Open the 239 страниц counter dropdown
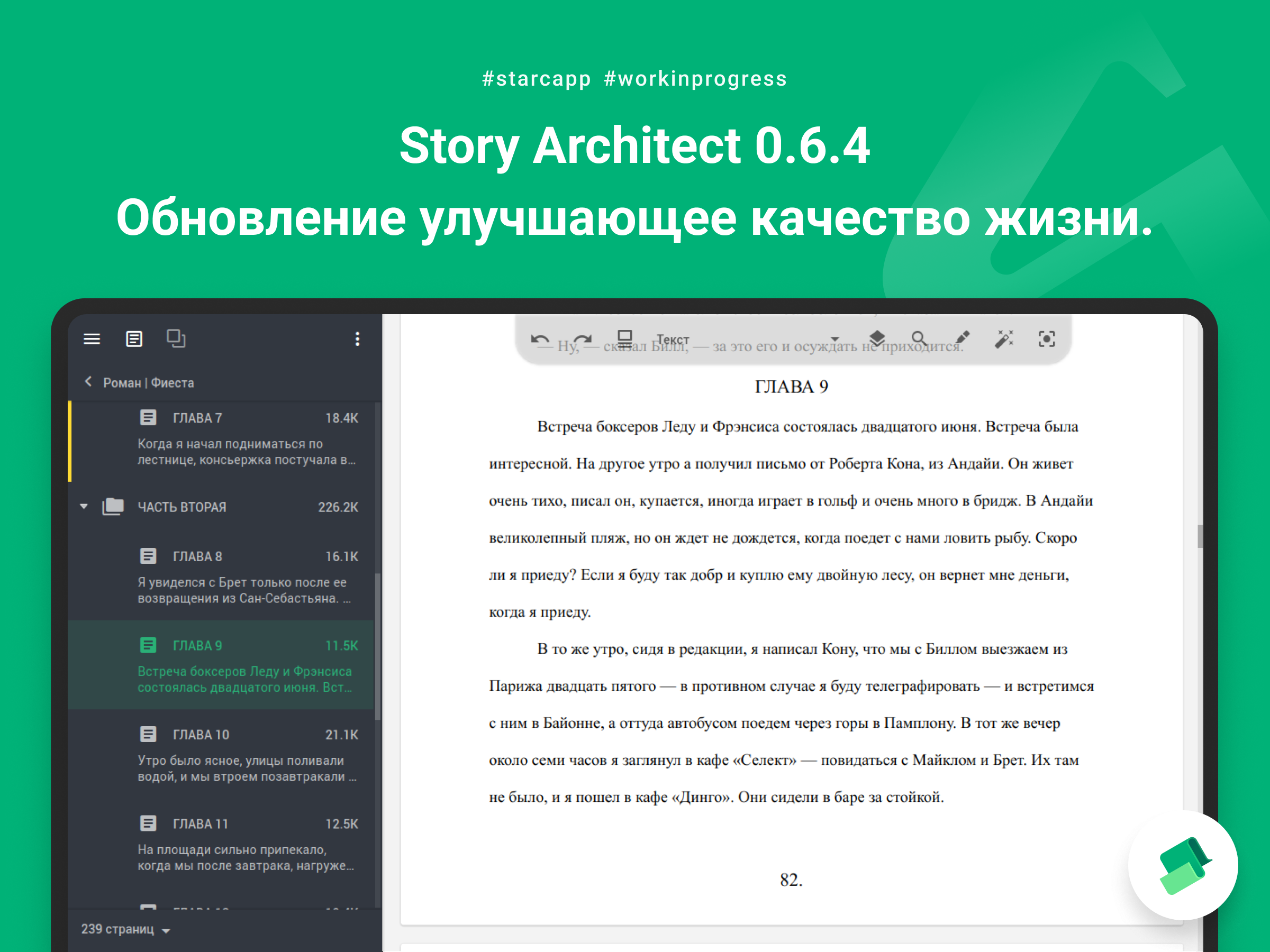The height and width of the screenshot is (952, 1270). tap(126, 930)
